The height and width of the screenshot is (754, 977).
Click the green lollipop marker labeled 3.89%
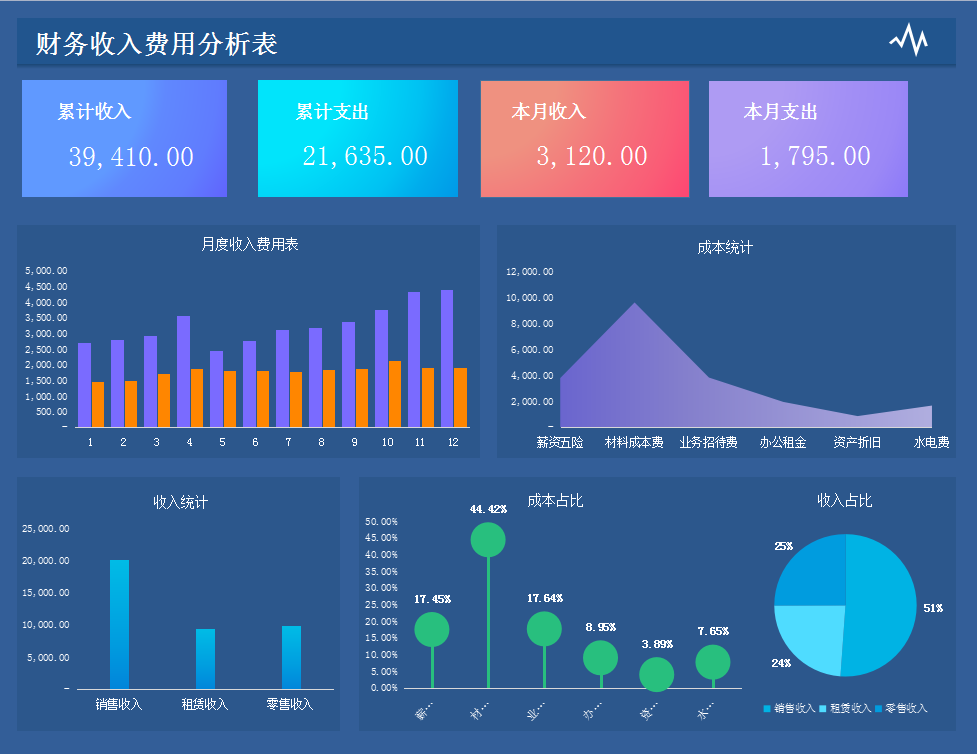(x=657, y=677)
